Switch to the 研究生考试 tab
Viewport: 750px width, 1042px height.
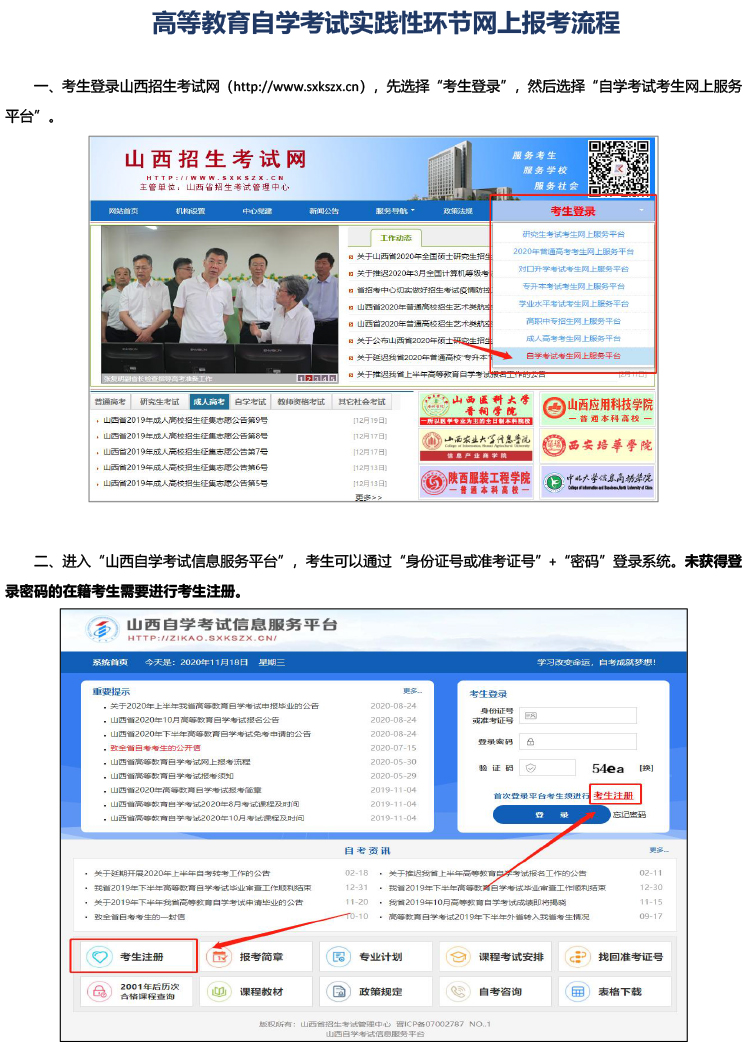[159, 402]
